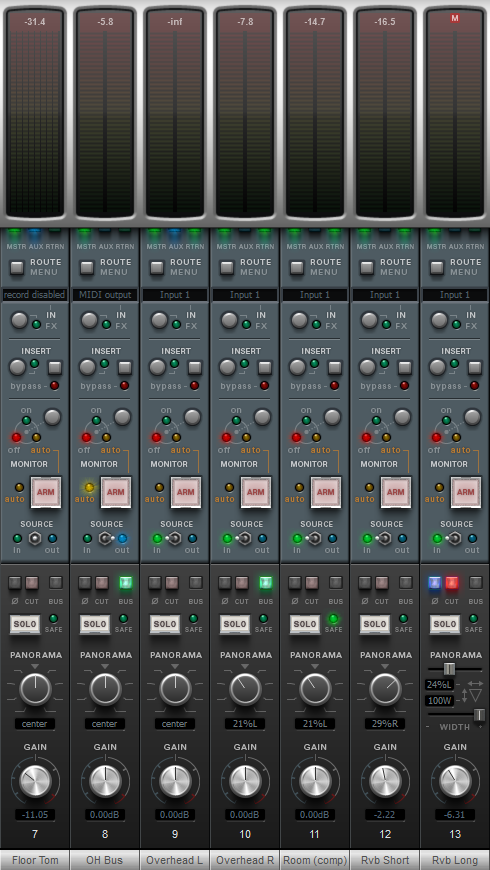Viewport: 490px width, 870px height.
Task: Enable the BUS button on Room (comp)
Action: (335, 583)
